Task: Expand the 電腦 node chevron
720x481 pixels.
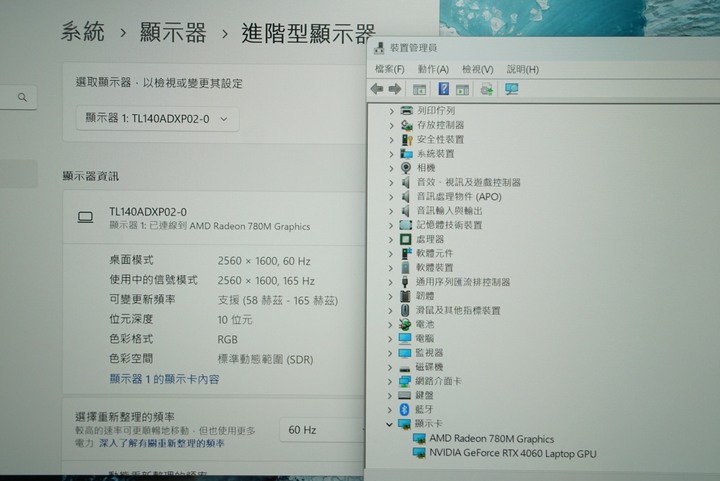Action: coord(390,339)
